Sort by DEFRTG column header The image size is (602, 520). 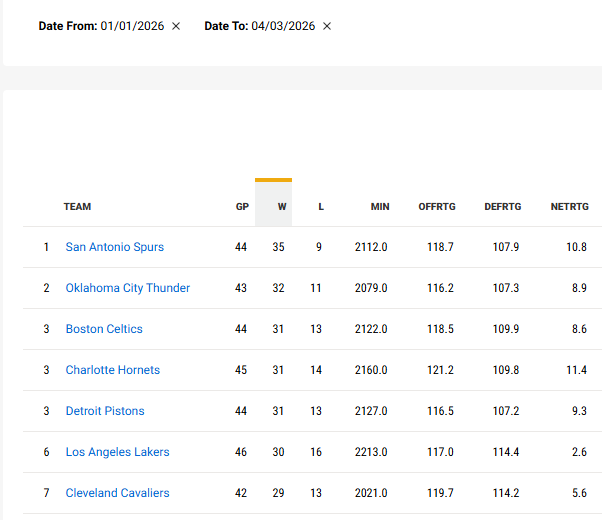(x=503, y=207)
